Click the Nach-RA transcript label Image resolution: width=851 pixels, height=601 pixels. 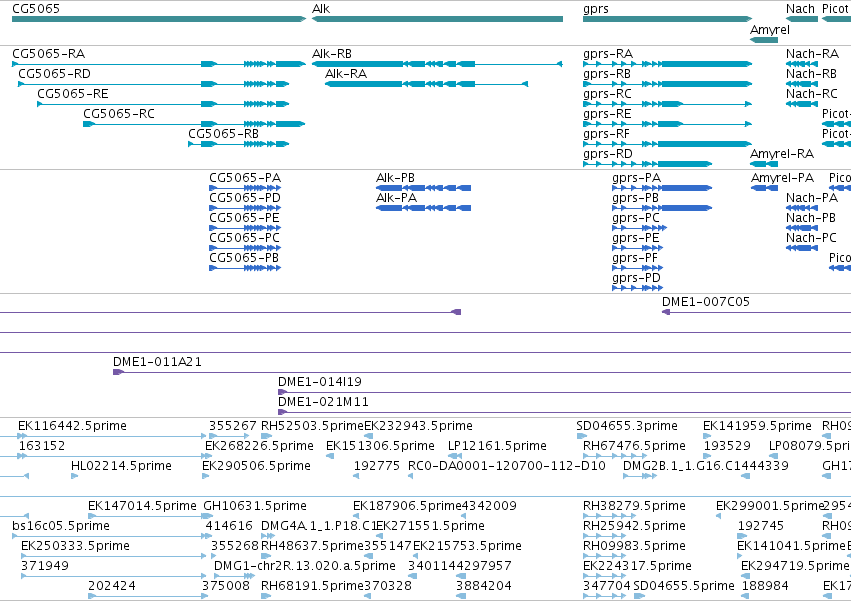812,54
